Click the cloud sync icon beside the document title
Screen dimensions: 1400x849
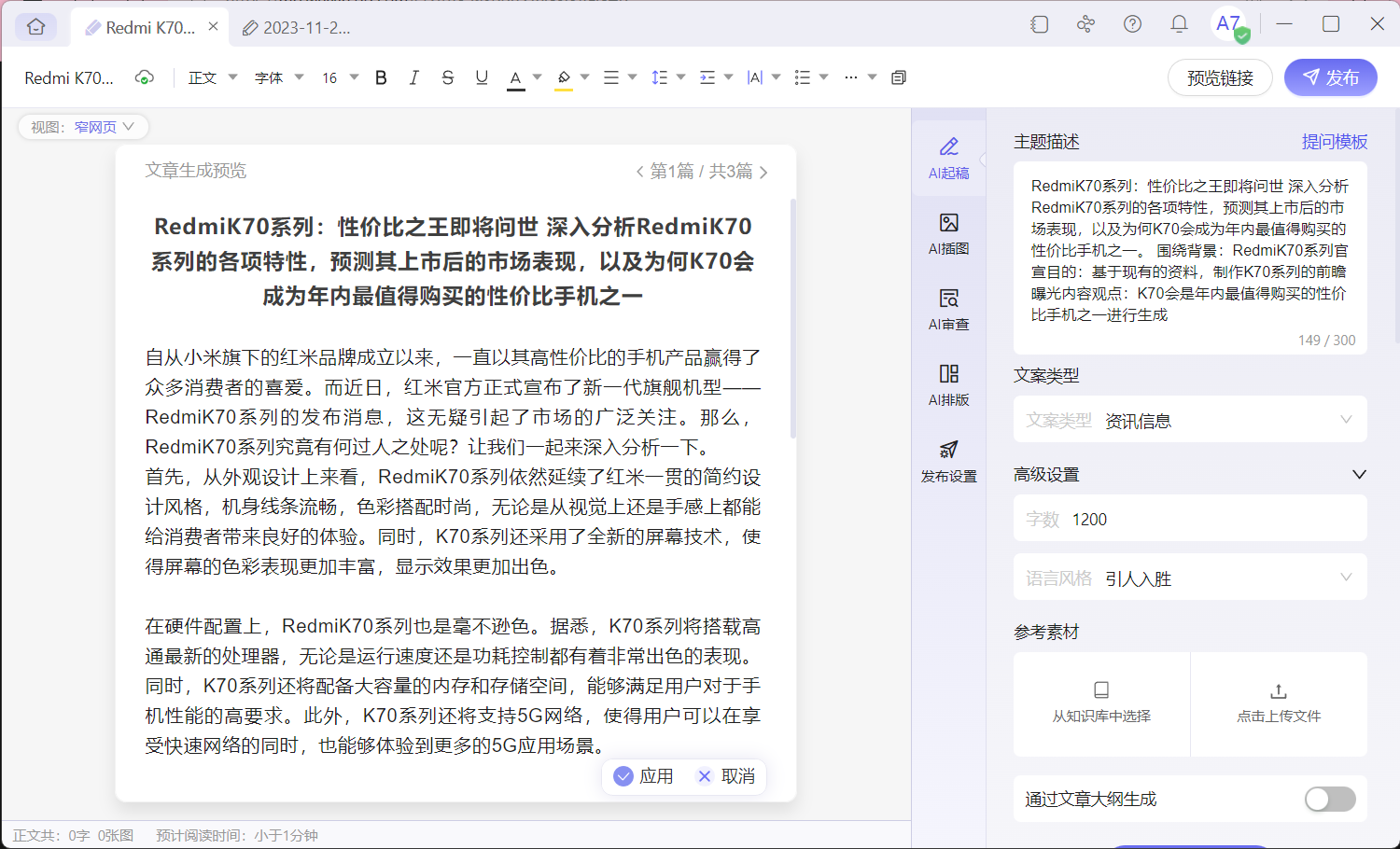point(145,77)
